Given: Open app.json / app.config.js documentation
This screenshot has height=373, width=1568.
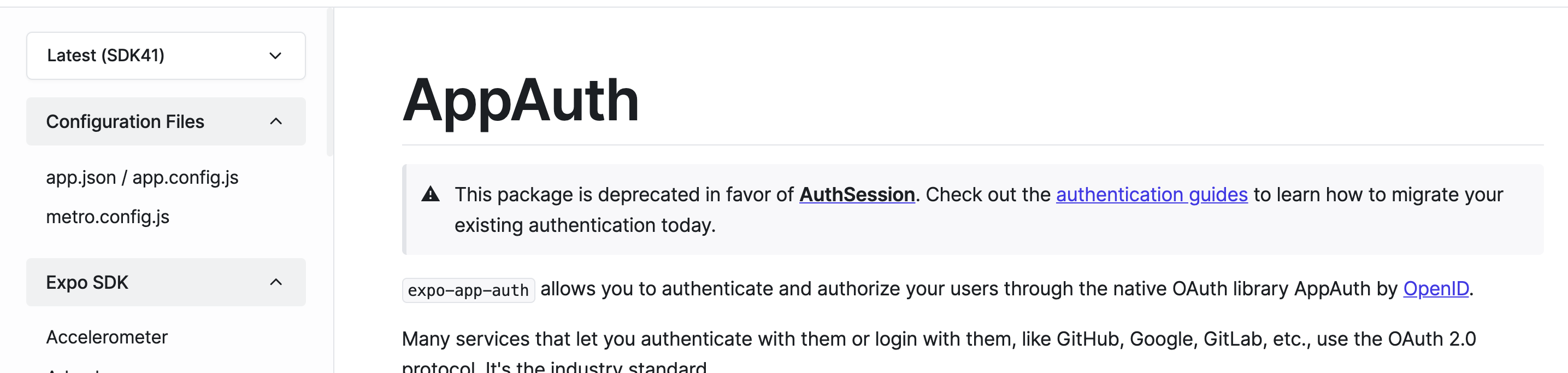Looking at the screenshot, I should coord(143,177).
